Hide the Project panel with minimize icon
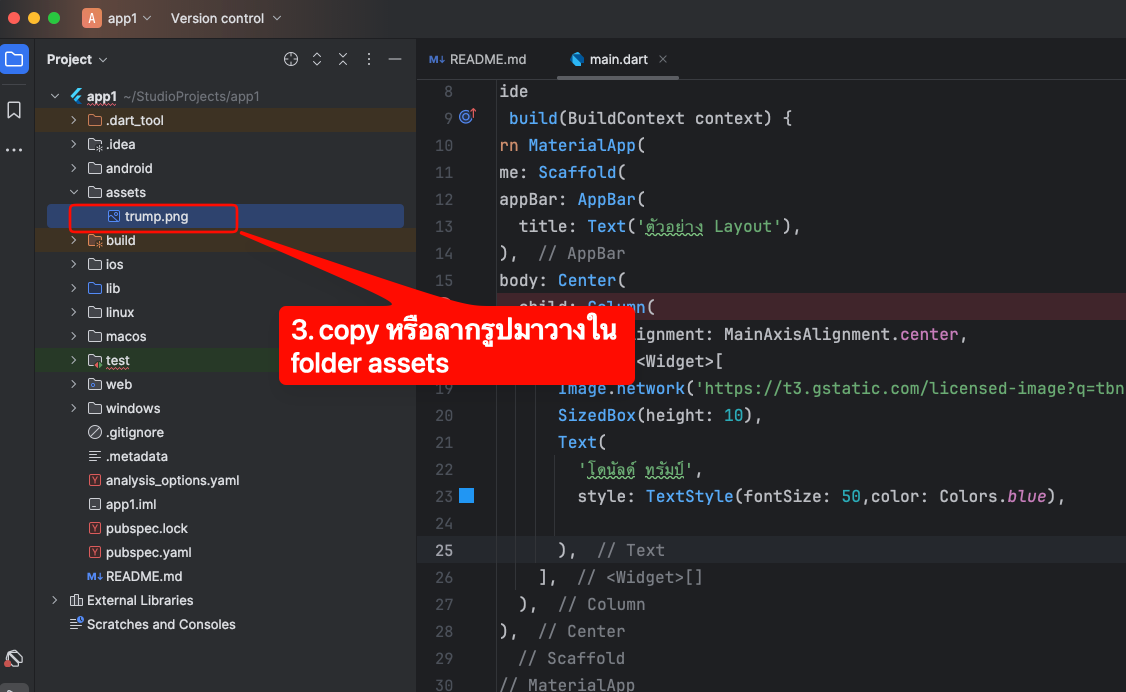1126x692 pixels. point(395,60)
